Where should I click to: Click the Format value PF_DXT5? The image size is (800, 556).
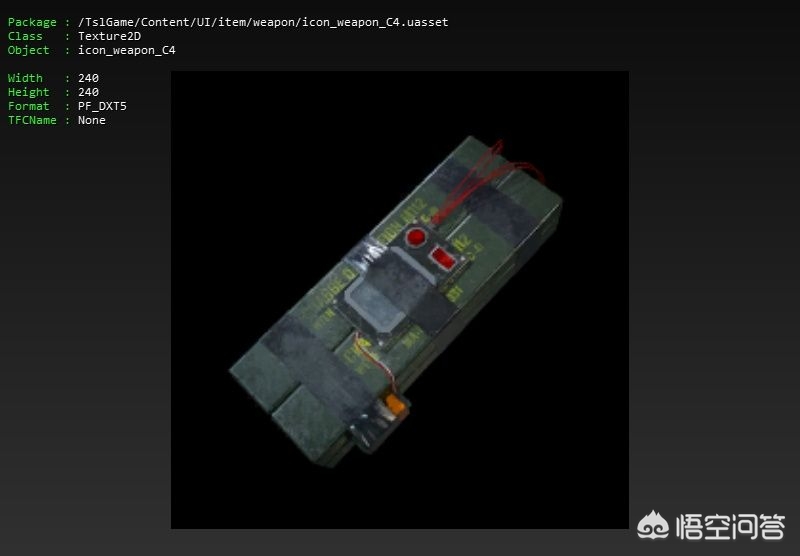click(102, 106)
